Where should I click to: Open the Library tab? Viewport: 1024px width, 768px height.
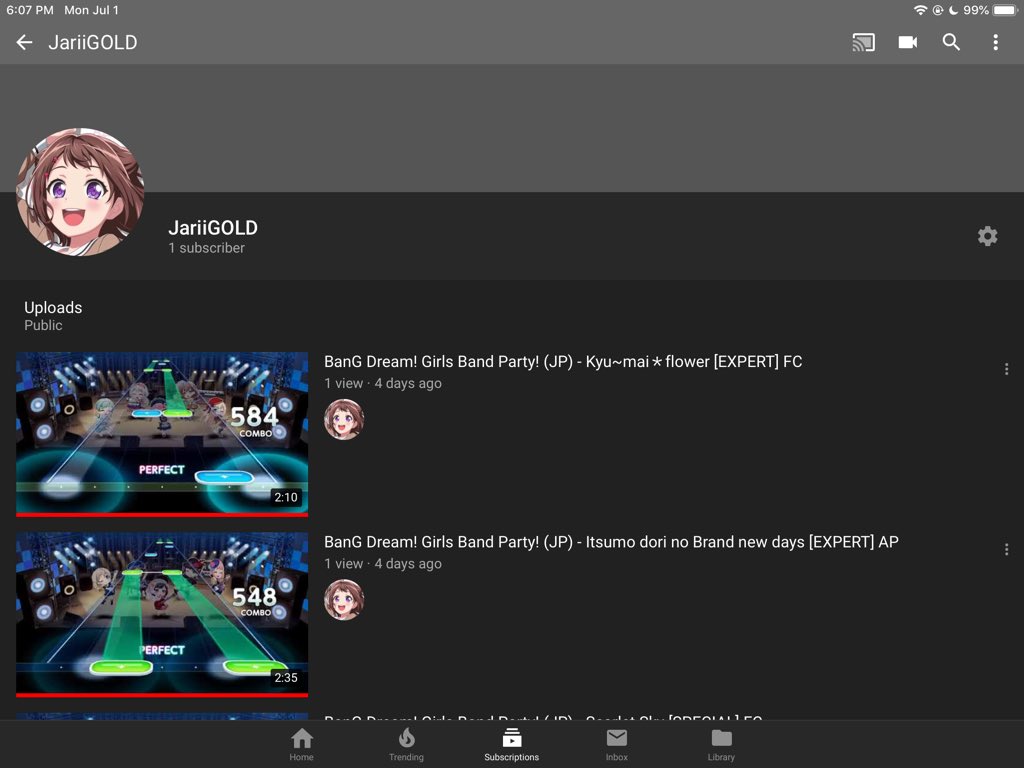721,744
